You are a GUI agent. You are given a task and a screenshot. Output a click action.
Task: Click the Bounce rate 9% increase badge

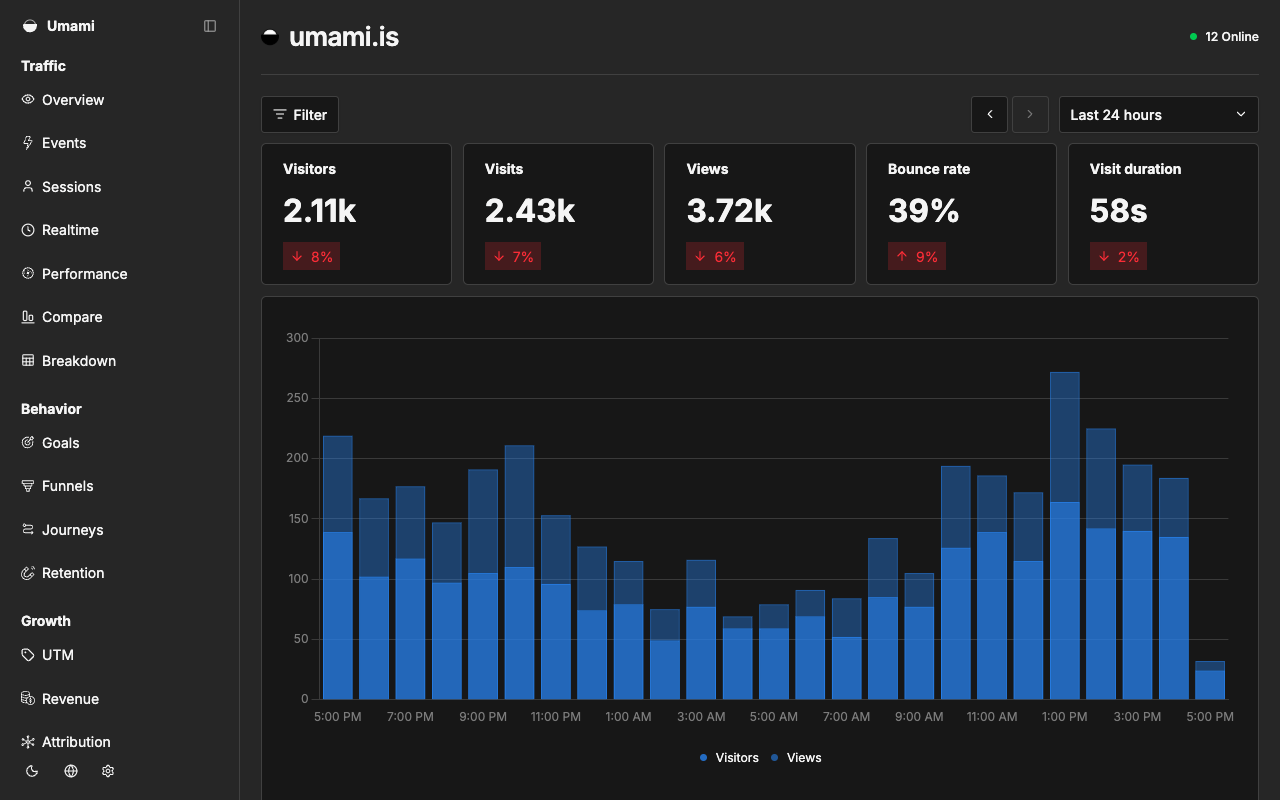[x=917, y=257]
